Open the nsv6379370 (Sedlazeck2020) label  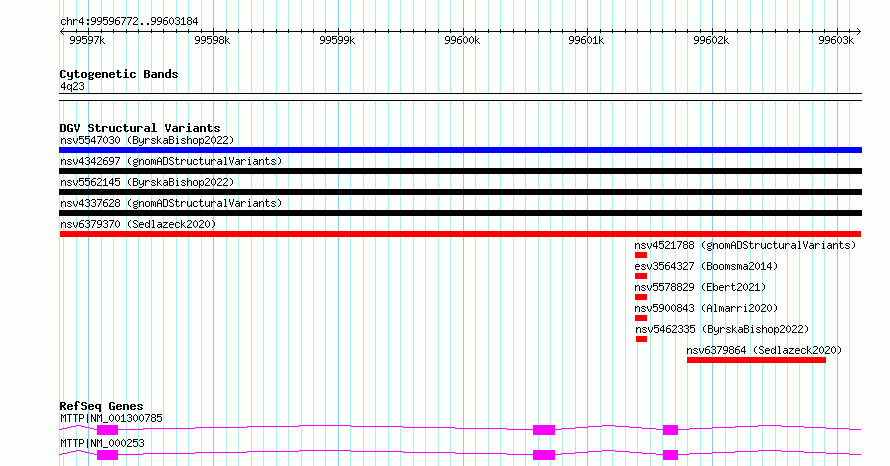pos(138,224)
